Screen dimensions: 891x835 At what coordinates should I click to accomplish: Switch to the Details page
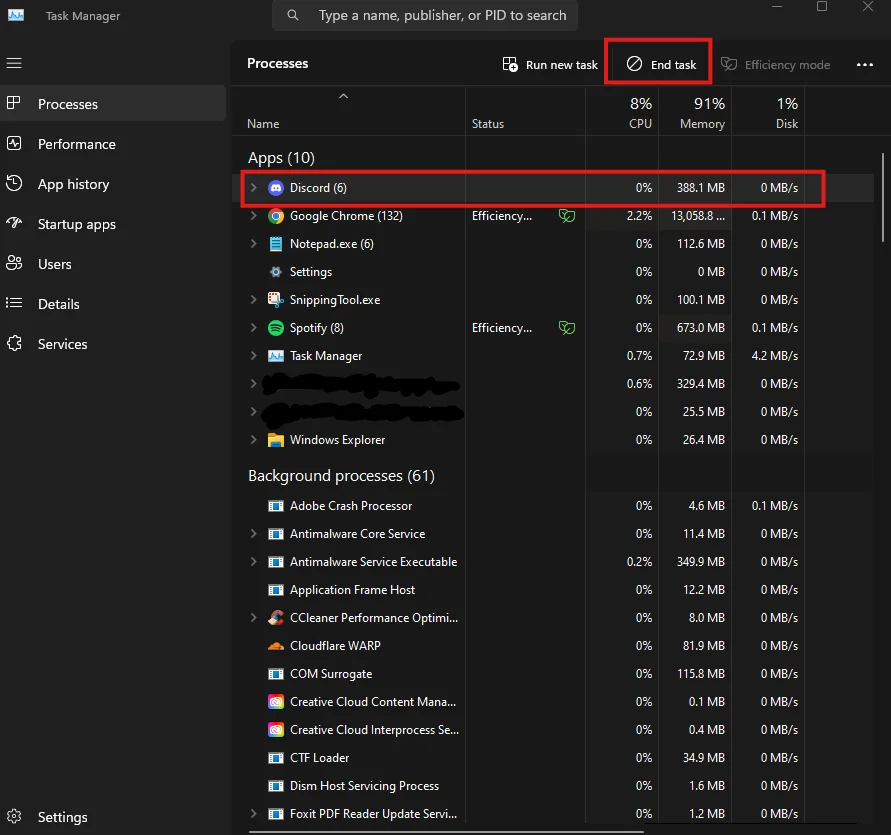click(x=113, y=304)
